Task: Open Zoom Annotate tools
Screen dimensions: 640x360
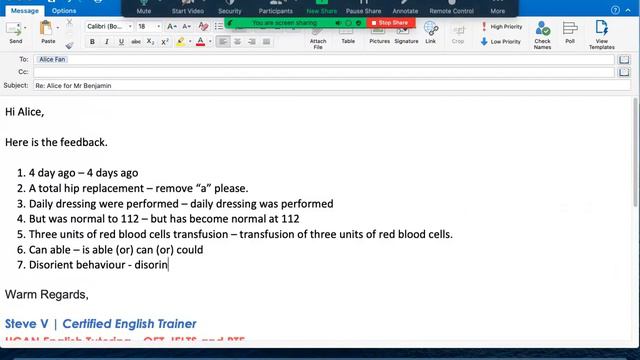Action: click(x=405, y=8)
